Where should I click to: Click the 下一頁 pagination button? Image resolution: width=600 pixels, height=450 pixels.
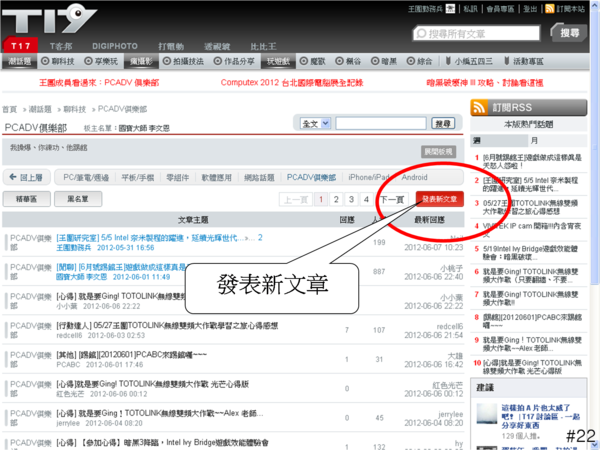pyautogui.click(x=392, y=199)
